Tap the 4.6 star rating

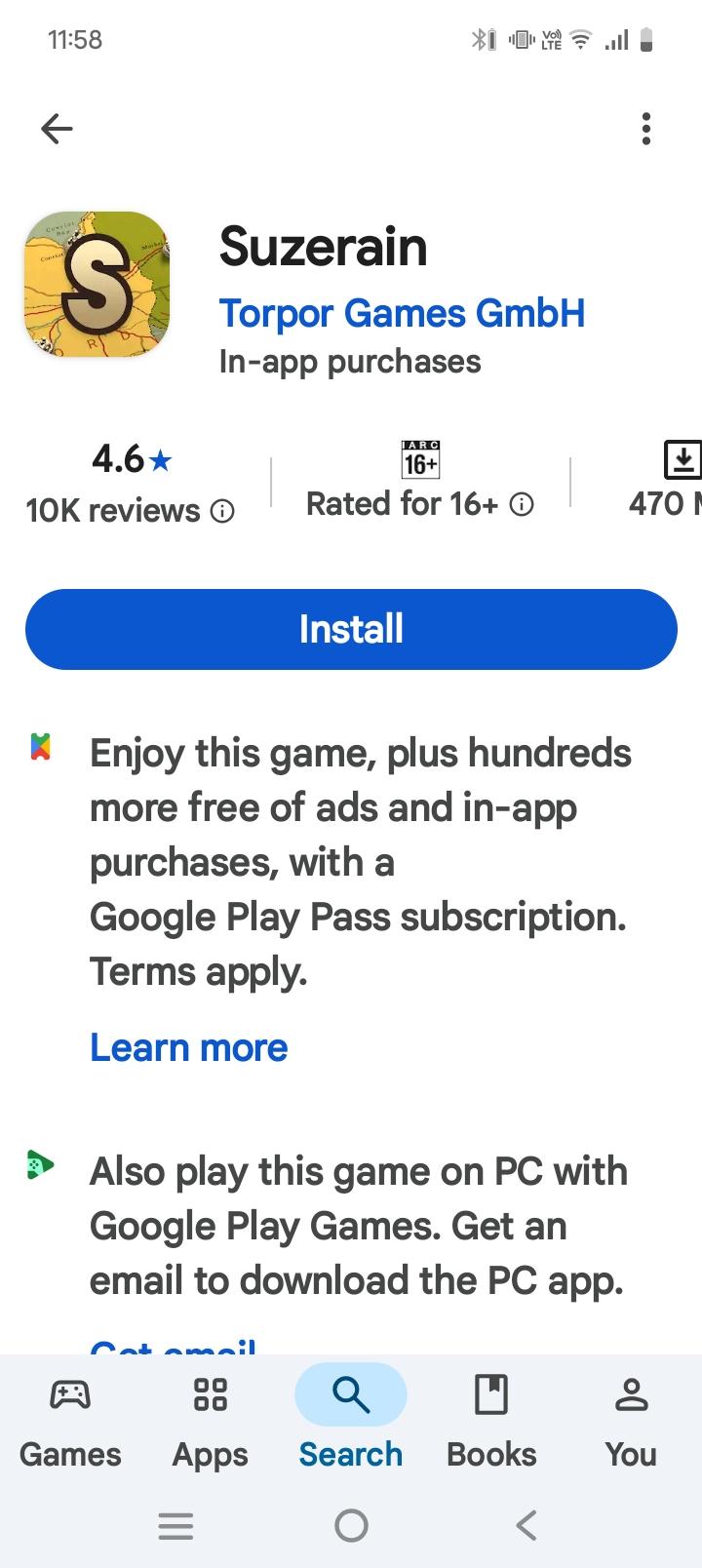131,458
